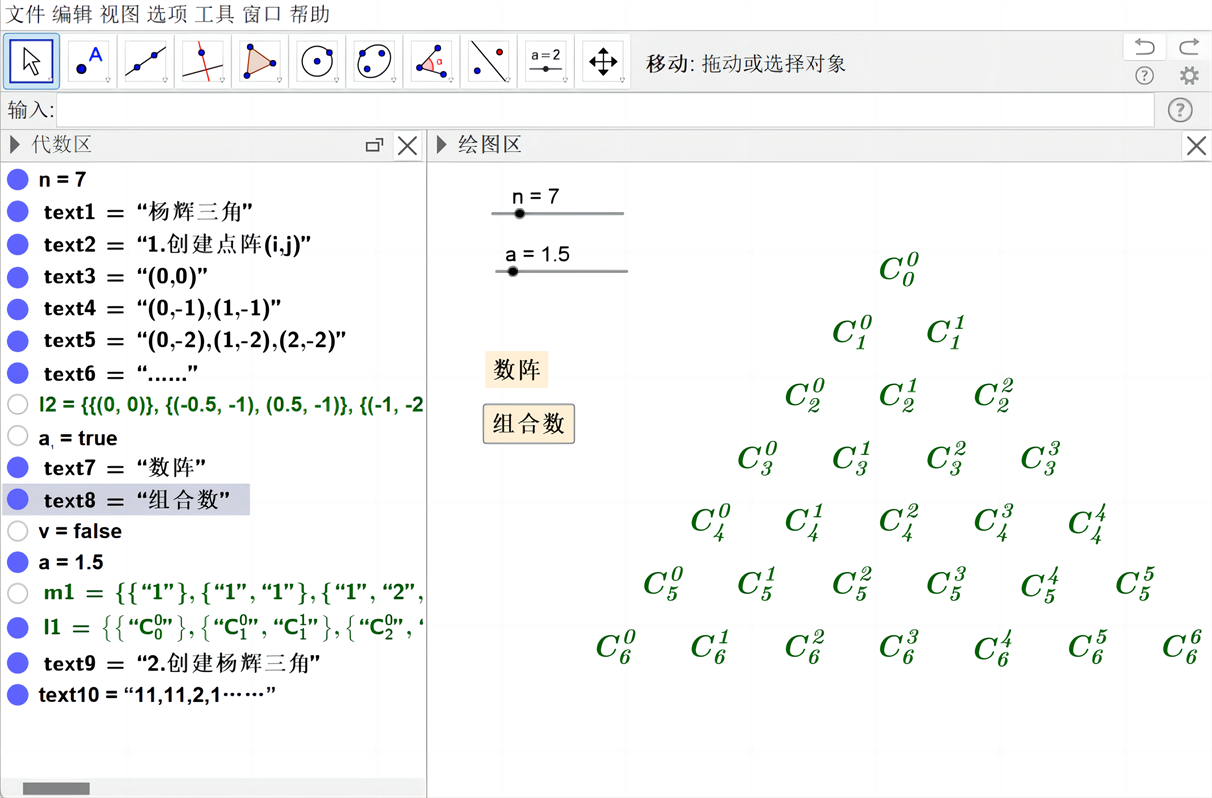Click the Undo arrow icon

click(1145, 47)
